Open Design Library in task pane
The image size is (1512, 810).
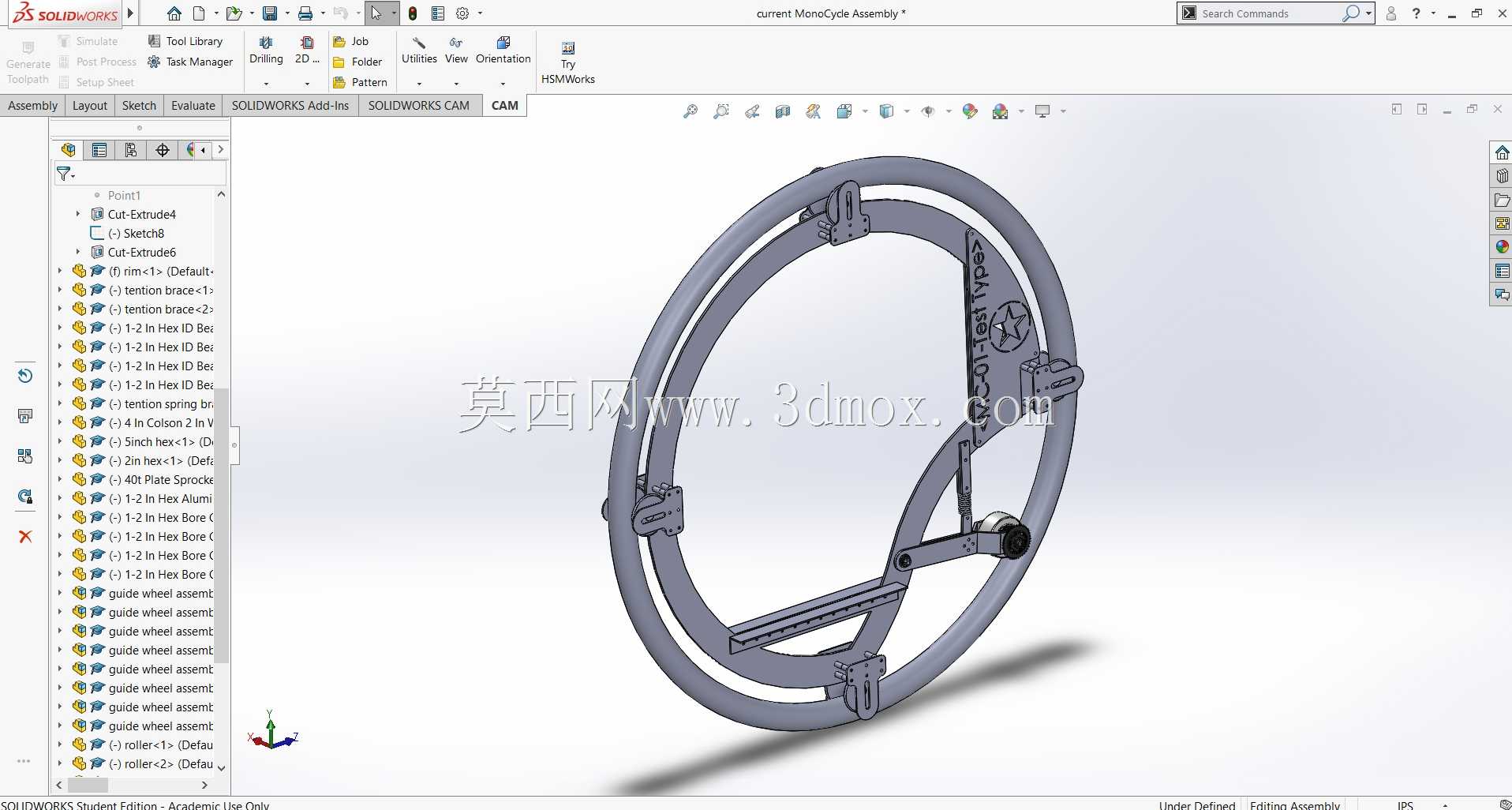pos(1502,176)
